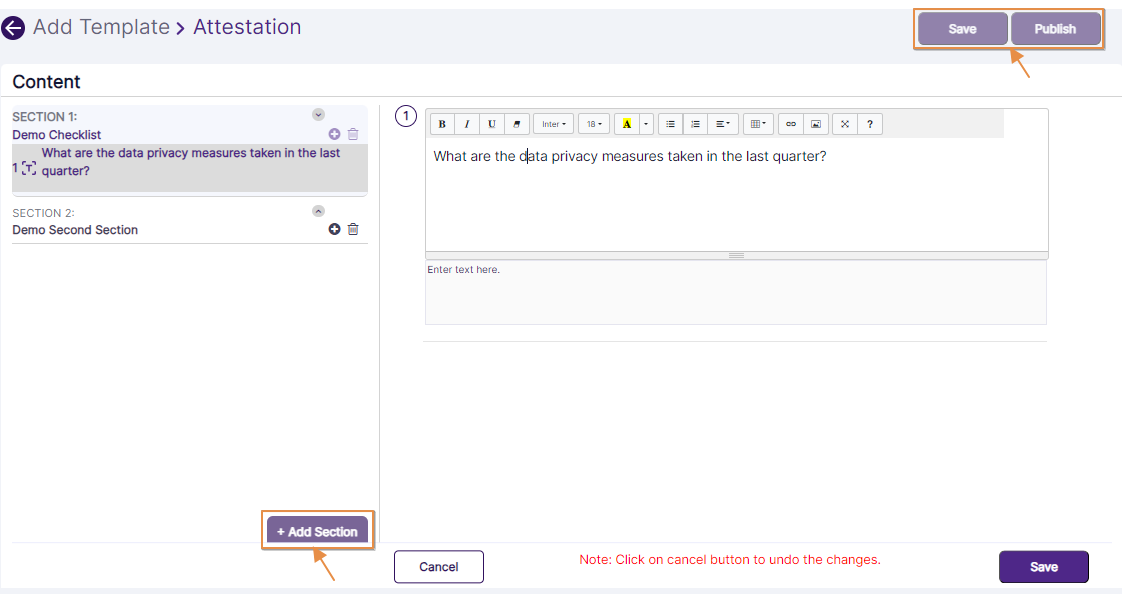Toggle underline formatting in the editor

pos(491,123)
